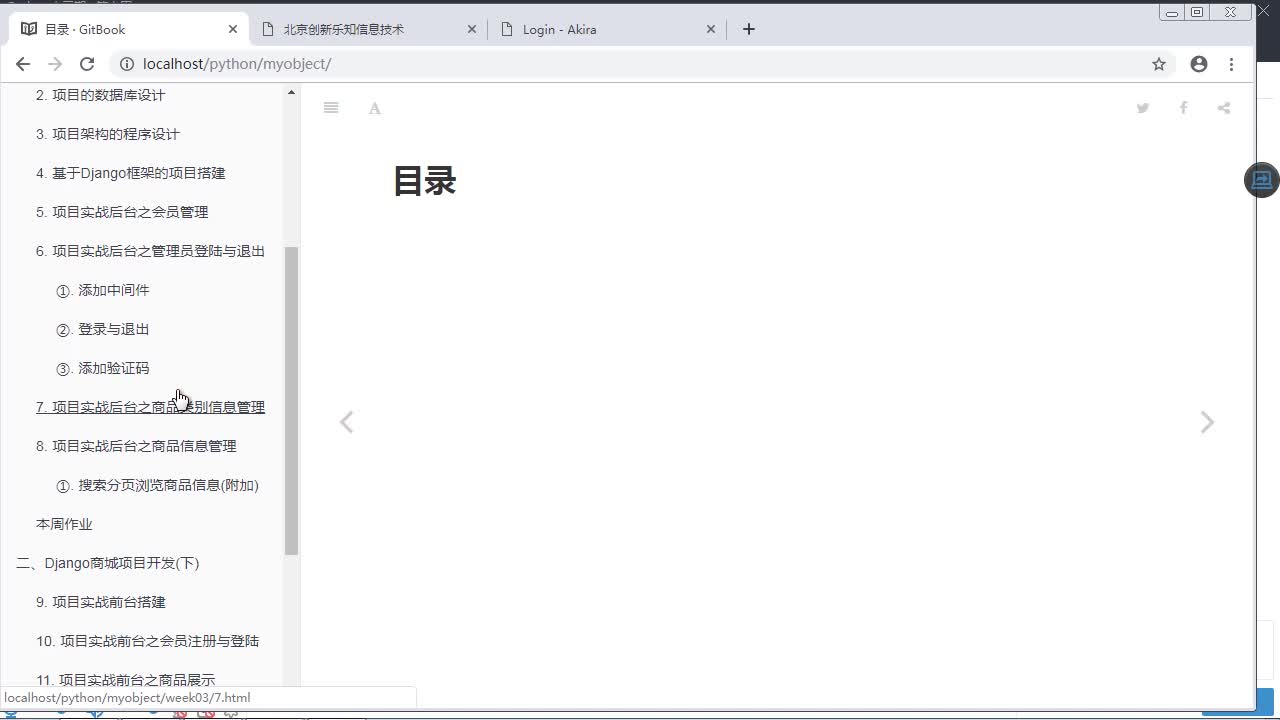Open chapter 9. 项目实战前台搭建
This screenshot has height=720, width=1280.
101,602
